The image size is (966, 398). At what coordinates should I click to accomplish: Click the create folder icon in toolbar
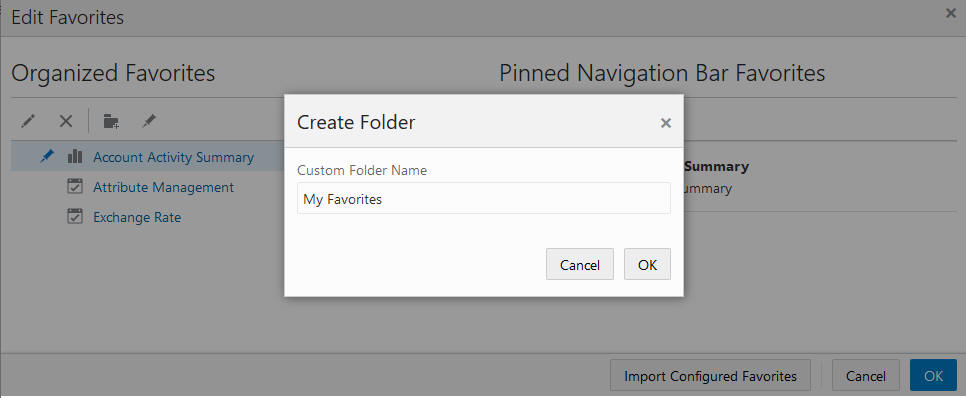pos(111,121)
